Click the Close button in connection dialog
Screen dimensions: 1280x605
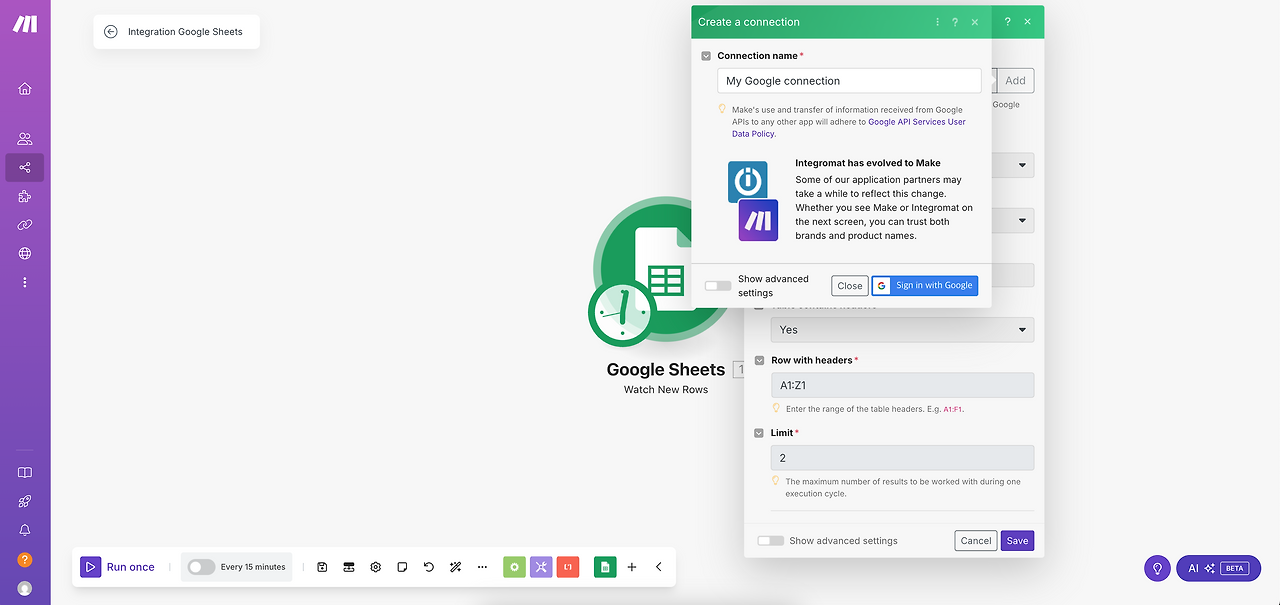tap(850, 286)
